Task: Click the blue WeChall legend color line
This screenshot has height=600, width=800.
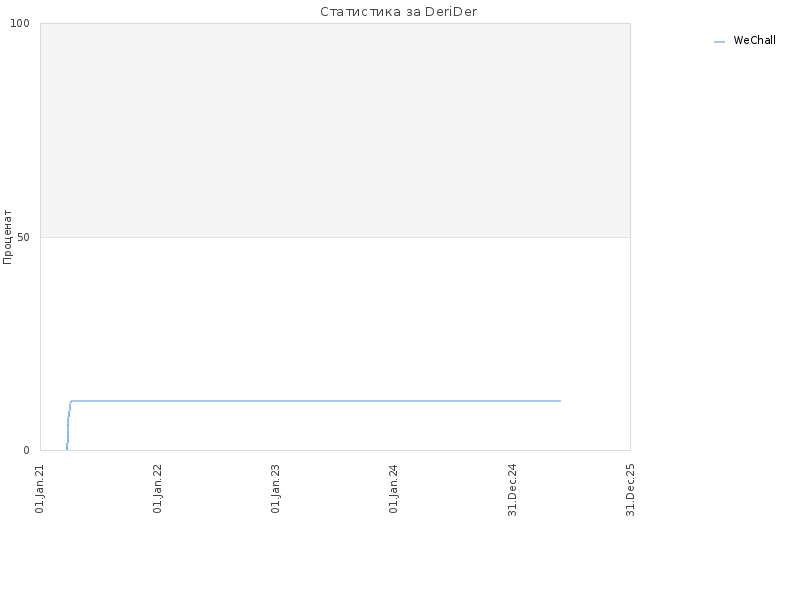Action: (719, 42)
